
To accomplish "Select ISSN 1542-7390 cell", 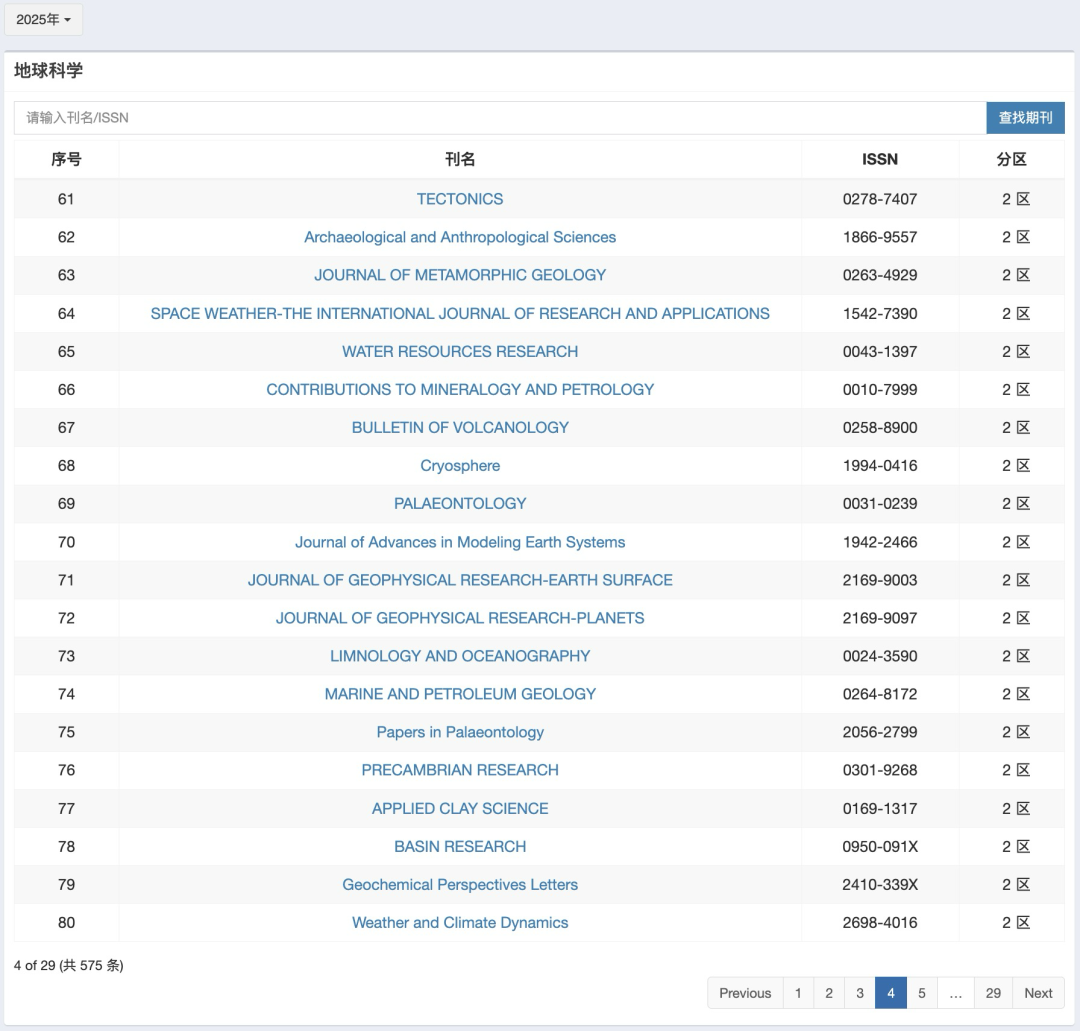I will [x=880, y=313].
